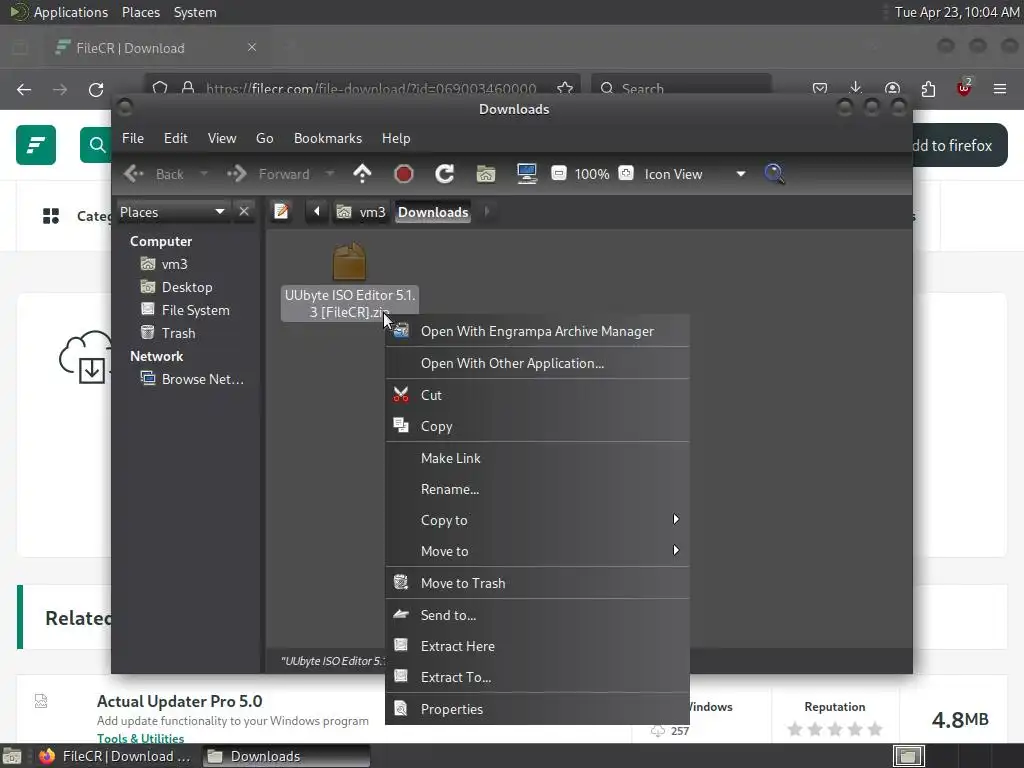The height and width of the screenshot is (768, 1024).
Task: Zoom out using minus icon
Action: click(559, 173)
